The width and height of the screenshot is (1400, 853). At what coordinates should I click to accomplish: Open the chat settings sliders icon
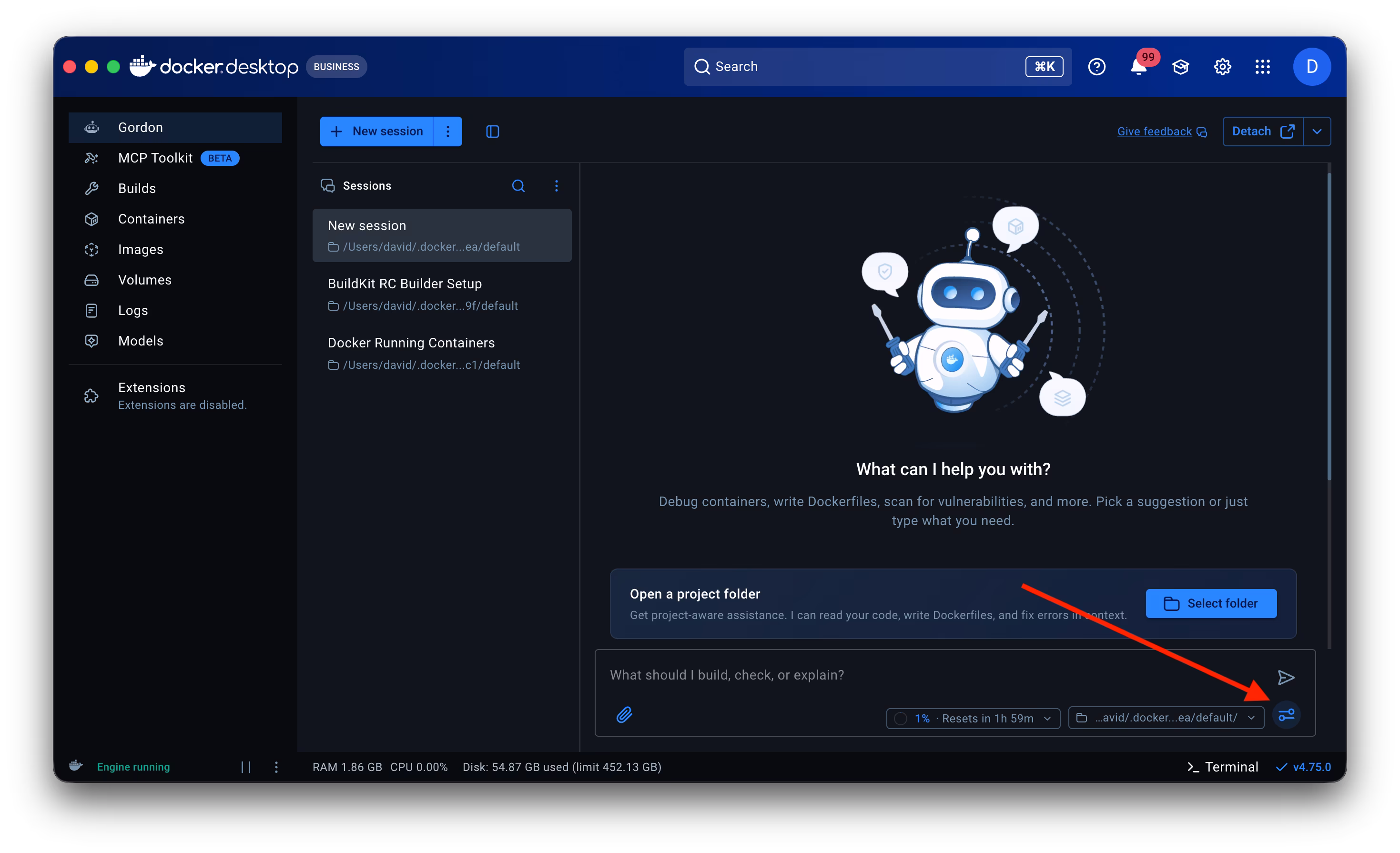[x=1287, y=715]
